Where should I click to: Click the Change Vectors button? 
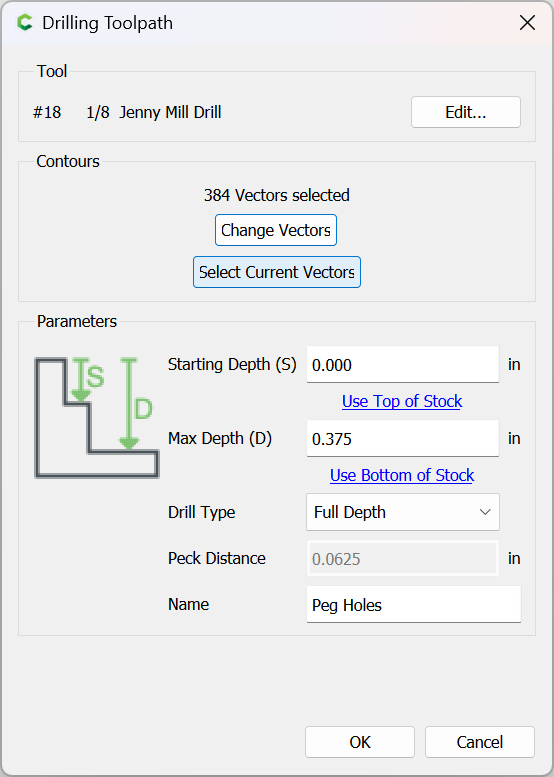(x=276, y=230)
